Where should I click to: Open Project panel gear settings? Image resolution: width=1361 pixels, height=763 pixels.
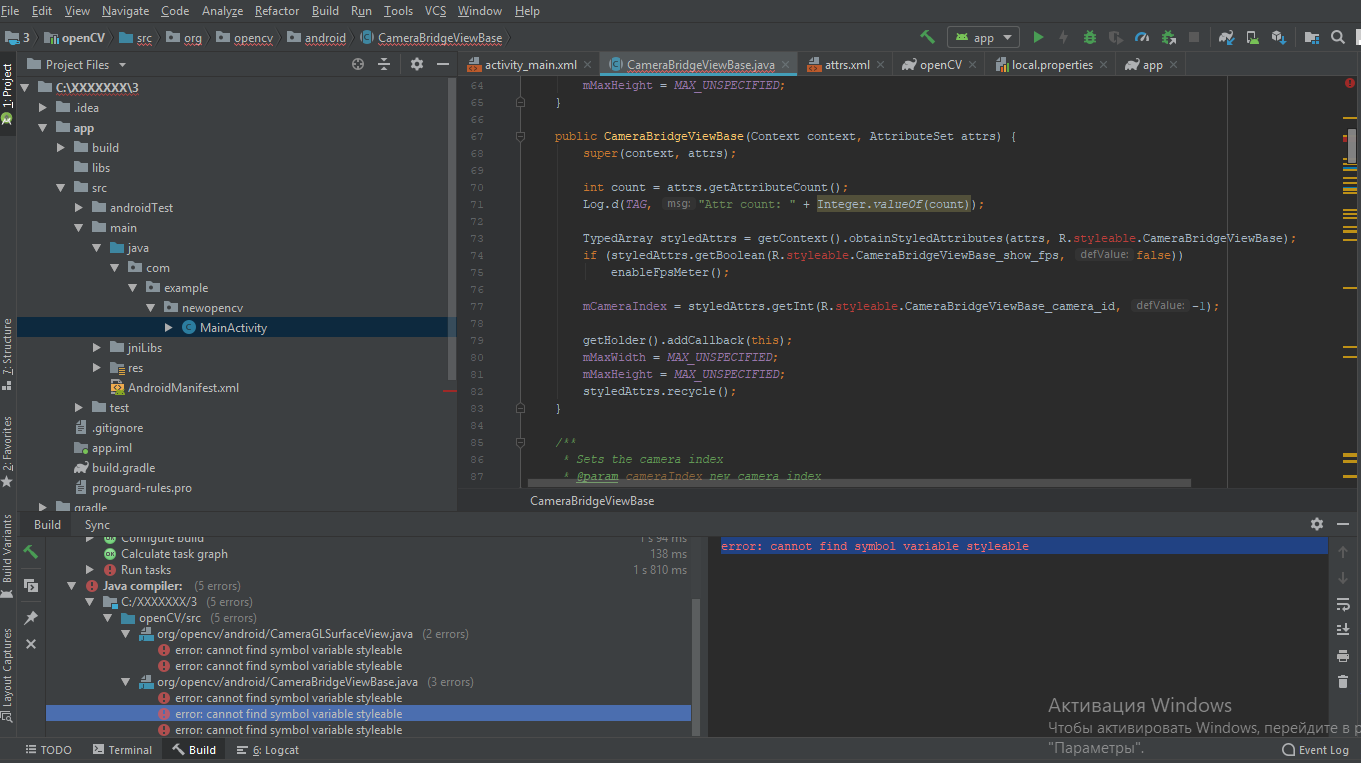(417, 64)
